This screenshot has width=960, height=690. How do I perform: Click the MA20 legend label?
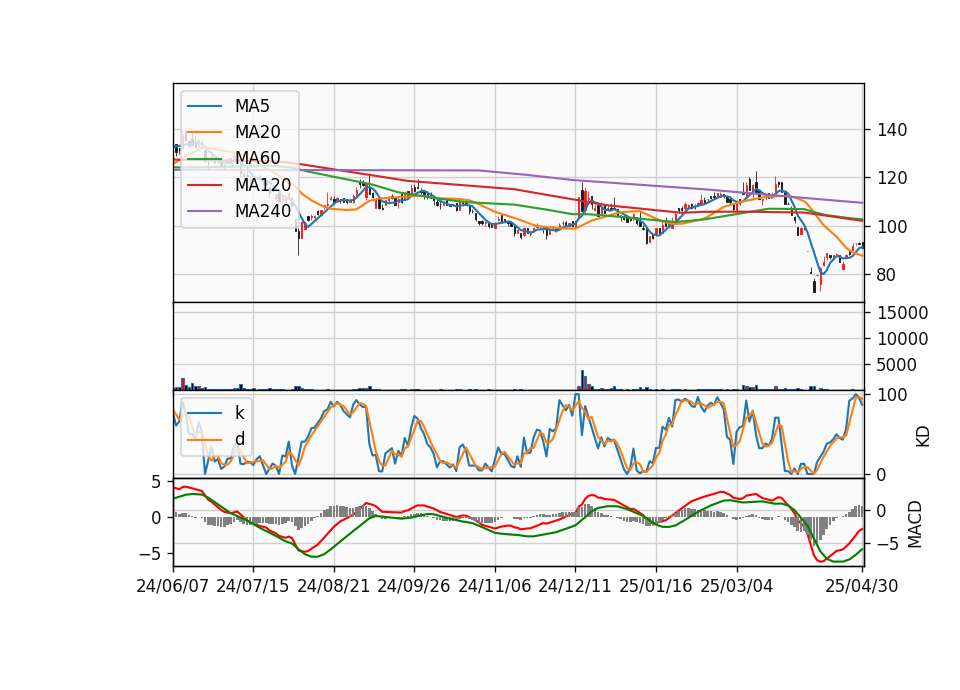[x=258, y=132]
